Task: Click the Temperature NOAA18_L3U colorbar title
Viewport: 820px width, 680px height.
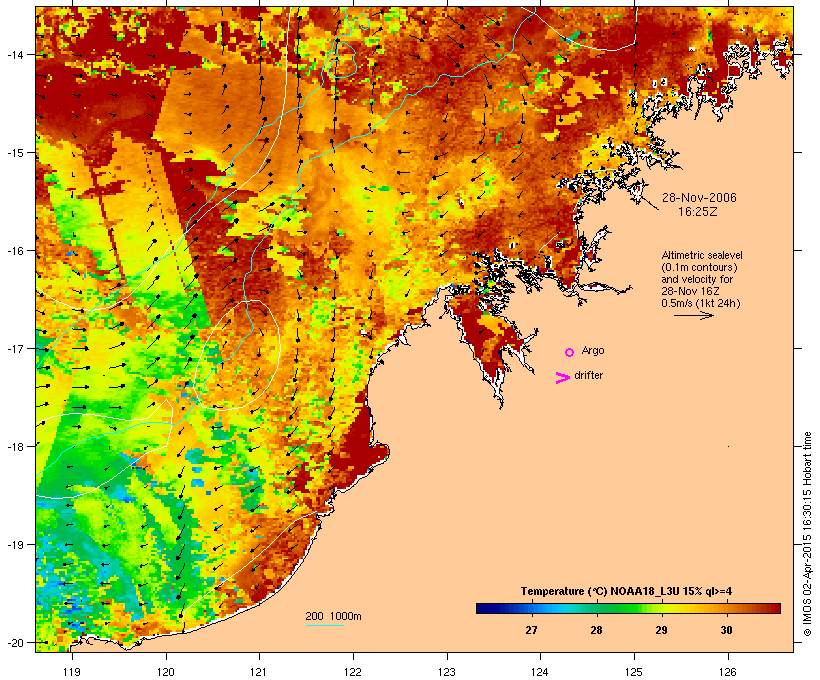Action: (x=626, y=591)
